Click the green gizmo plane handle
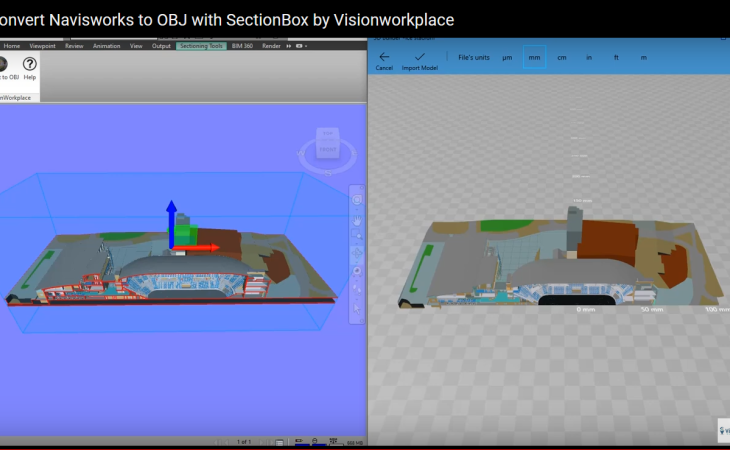Image resolution: width=730 pixels, height=450 pixels. (186, 235)
